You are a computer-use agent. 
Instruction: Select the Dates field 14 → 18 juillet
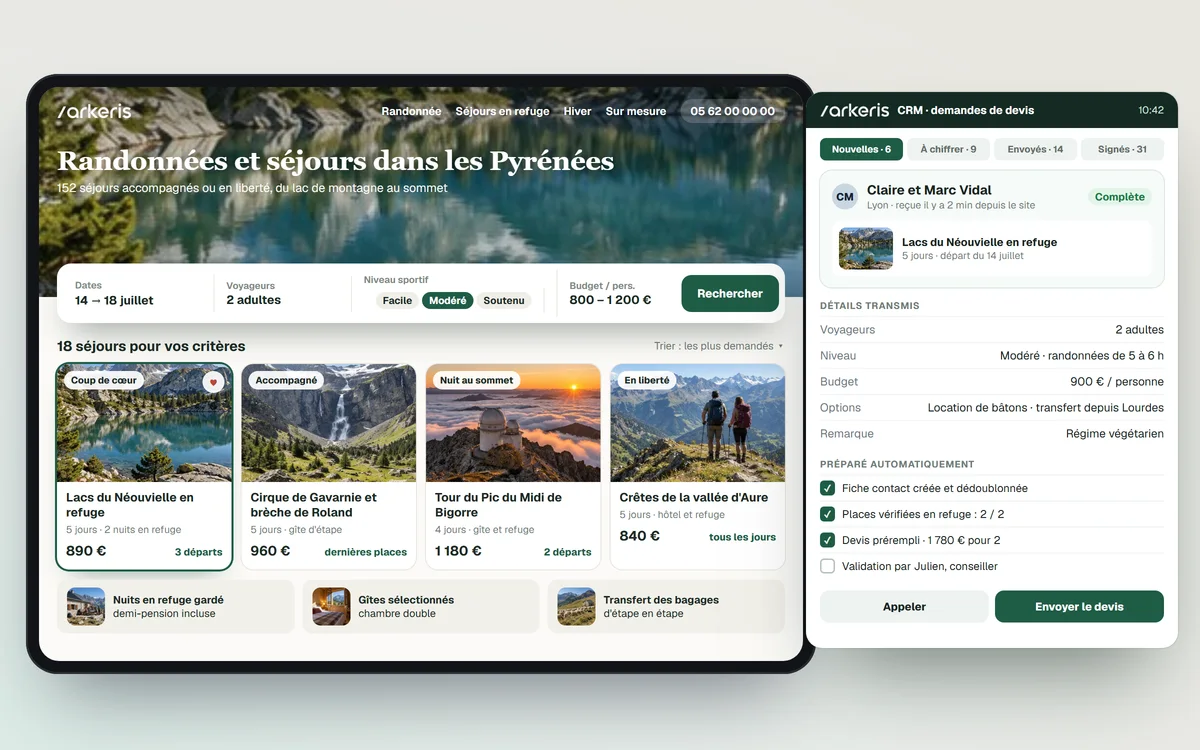(x=136, y=293)
